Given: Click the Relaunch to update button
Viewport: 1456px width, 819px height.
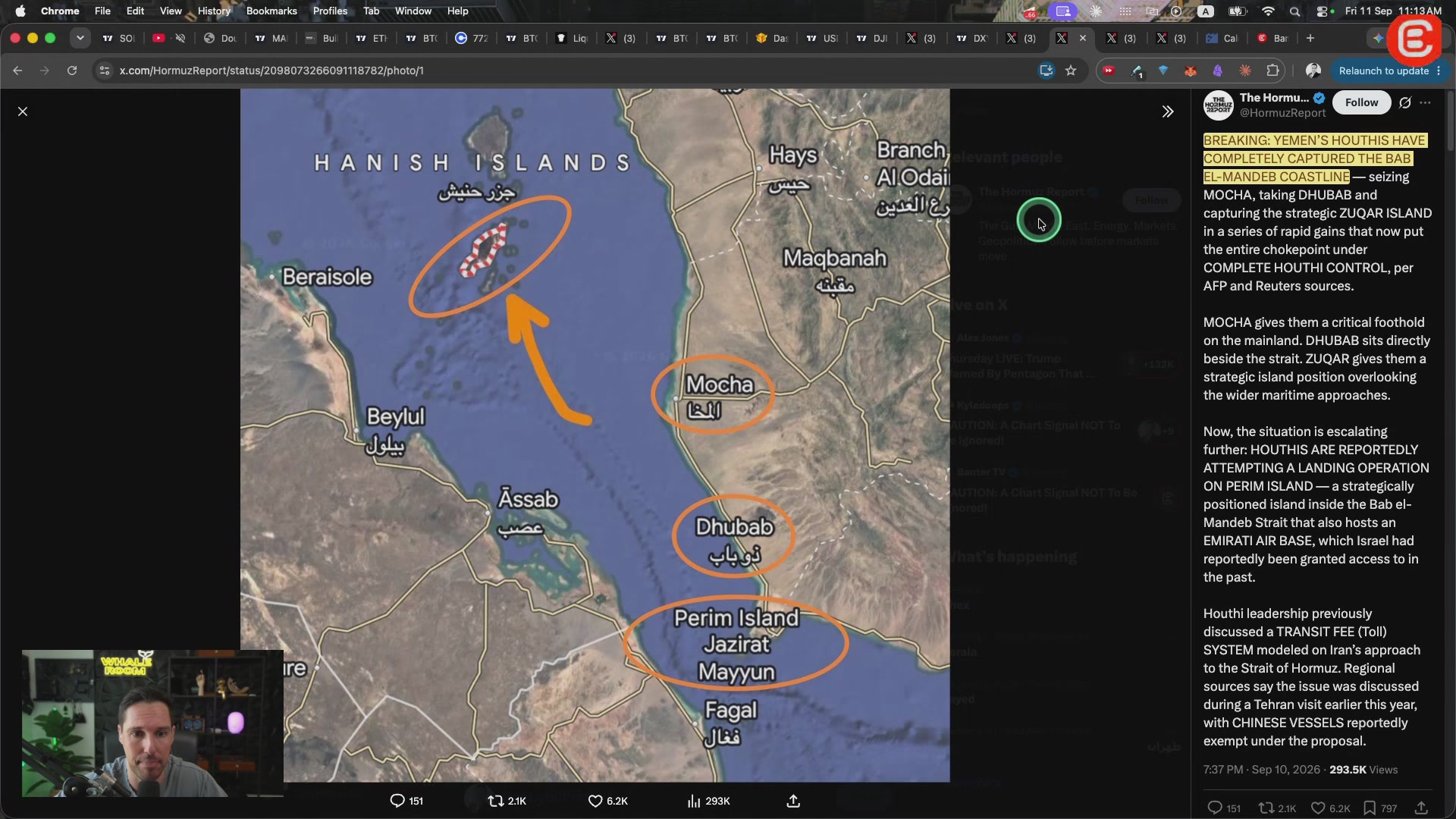Looking at the screenshot, I should point(1383,71).
